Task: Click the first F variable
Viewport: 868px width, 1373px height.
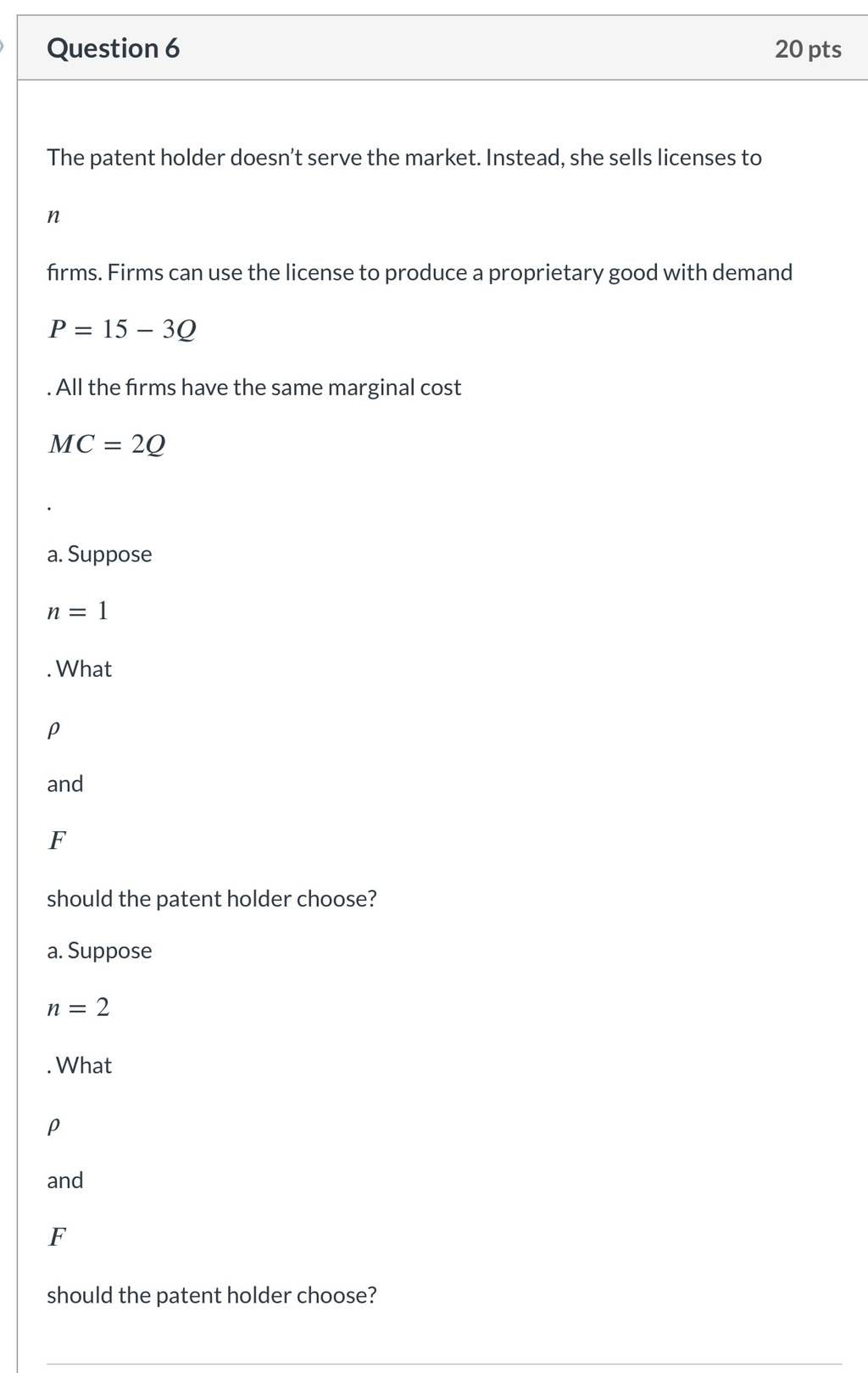Action: point(57,840)
